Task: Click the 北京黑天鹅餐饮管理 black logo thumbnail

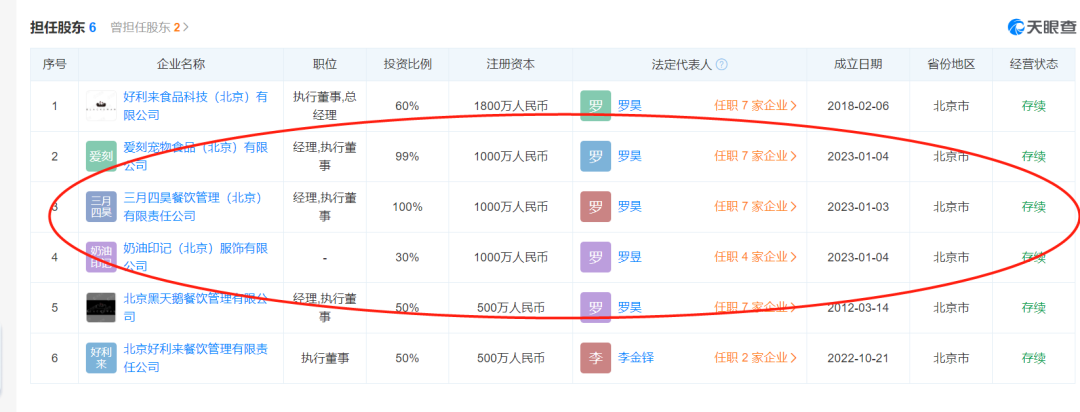Action: pos(101,307)
